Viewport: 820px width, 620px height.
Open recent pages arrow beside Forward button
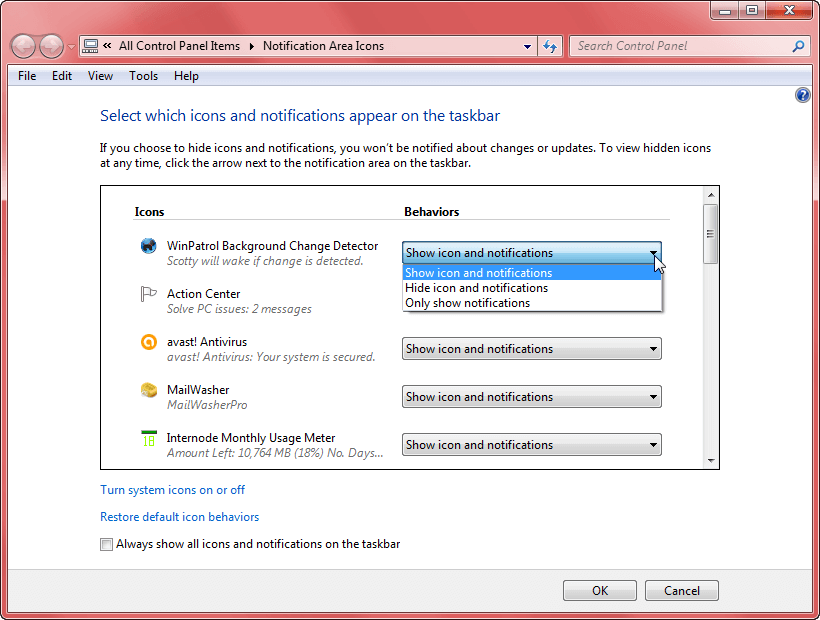[x=71, y=47]
